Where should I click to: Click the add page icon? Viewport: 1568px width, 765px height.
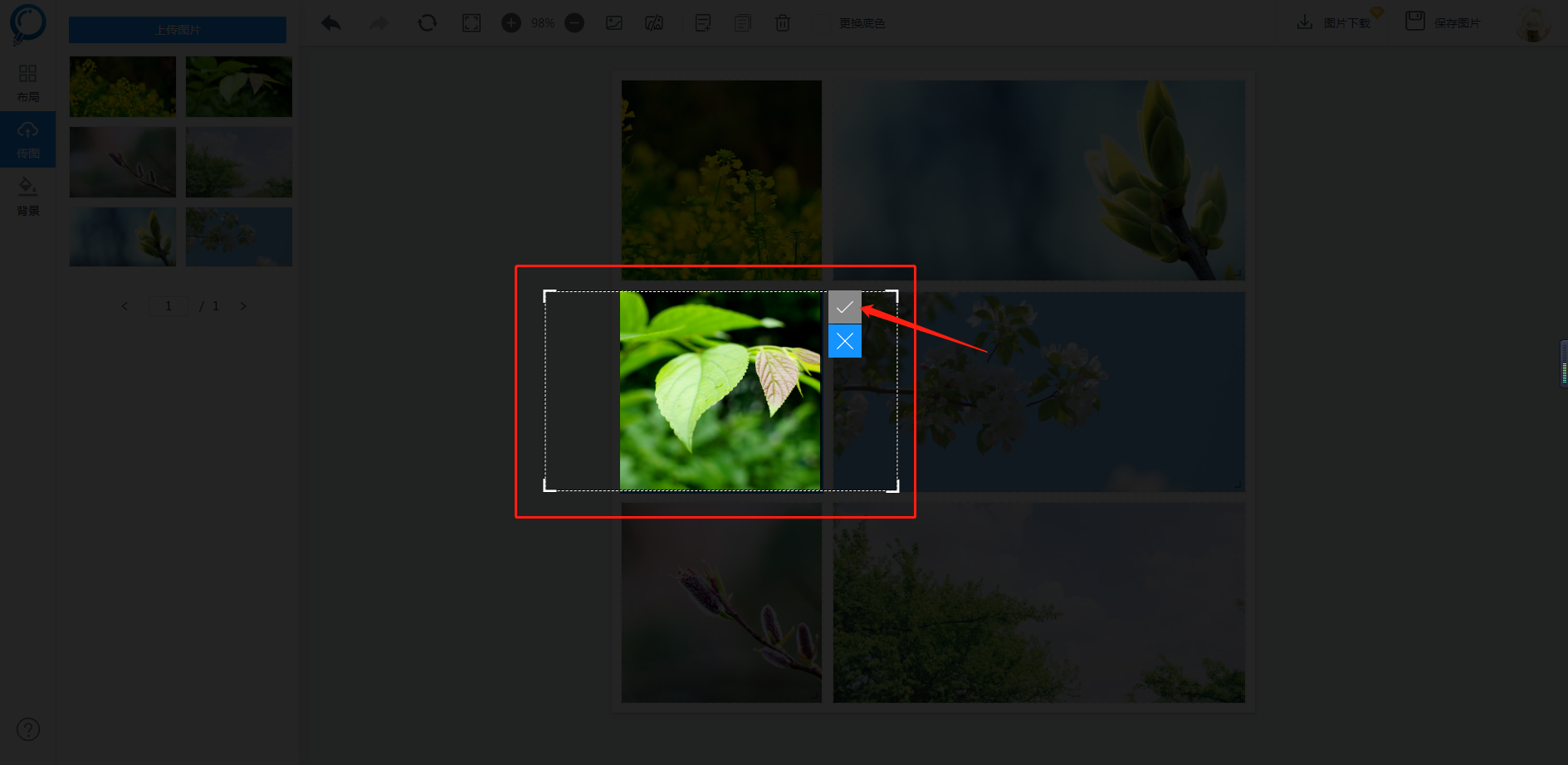(x=703, y=23)
